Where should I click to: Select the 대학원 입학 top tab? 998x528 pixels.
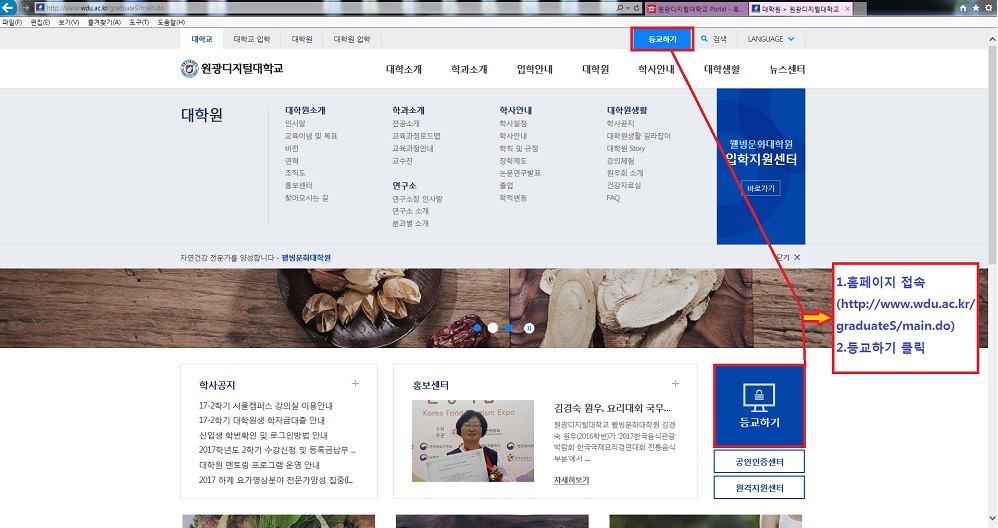pyautogui.click(x=351, y=39)
